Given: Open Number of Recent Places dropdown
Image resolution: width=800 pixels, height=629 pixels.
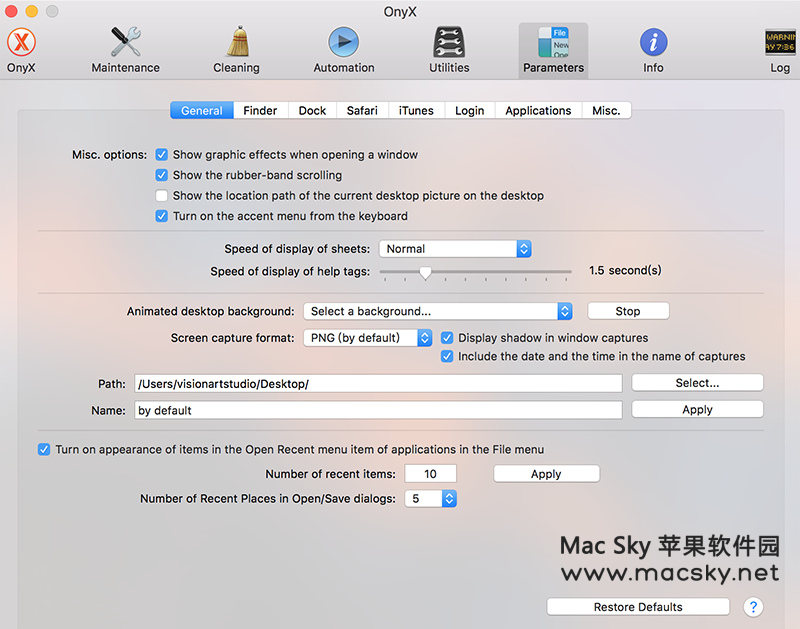Looking at the screenshot, I should (431, 498).
